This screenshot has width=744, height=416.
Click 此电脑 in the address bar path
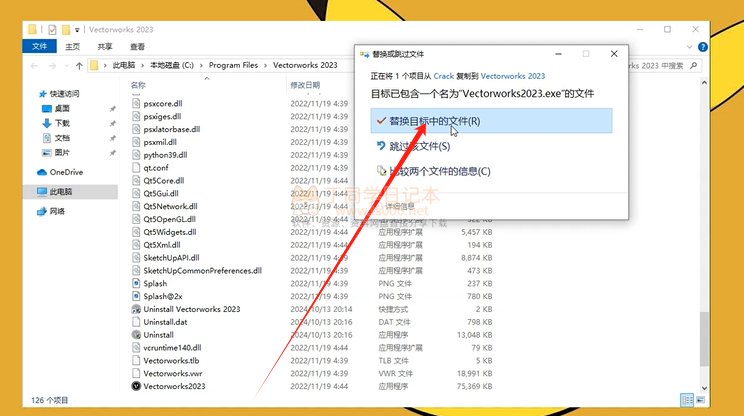click(x=123, y=65)
